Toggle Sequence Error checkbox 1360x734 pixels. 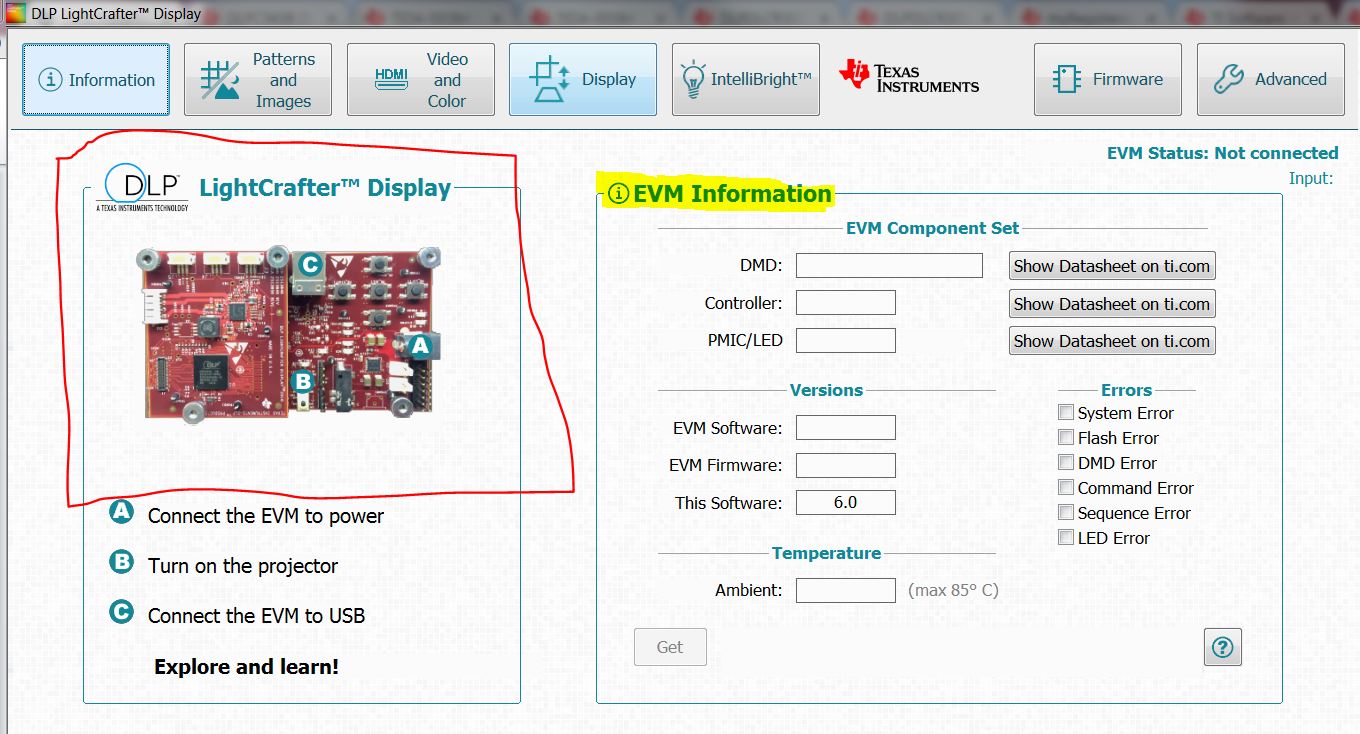(1066, 513)
